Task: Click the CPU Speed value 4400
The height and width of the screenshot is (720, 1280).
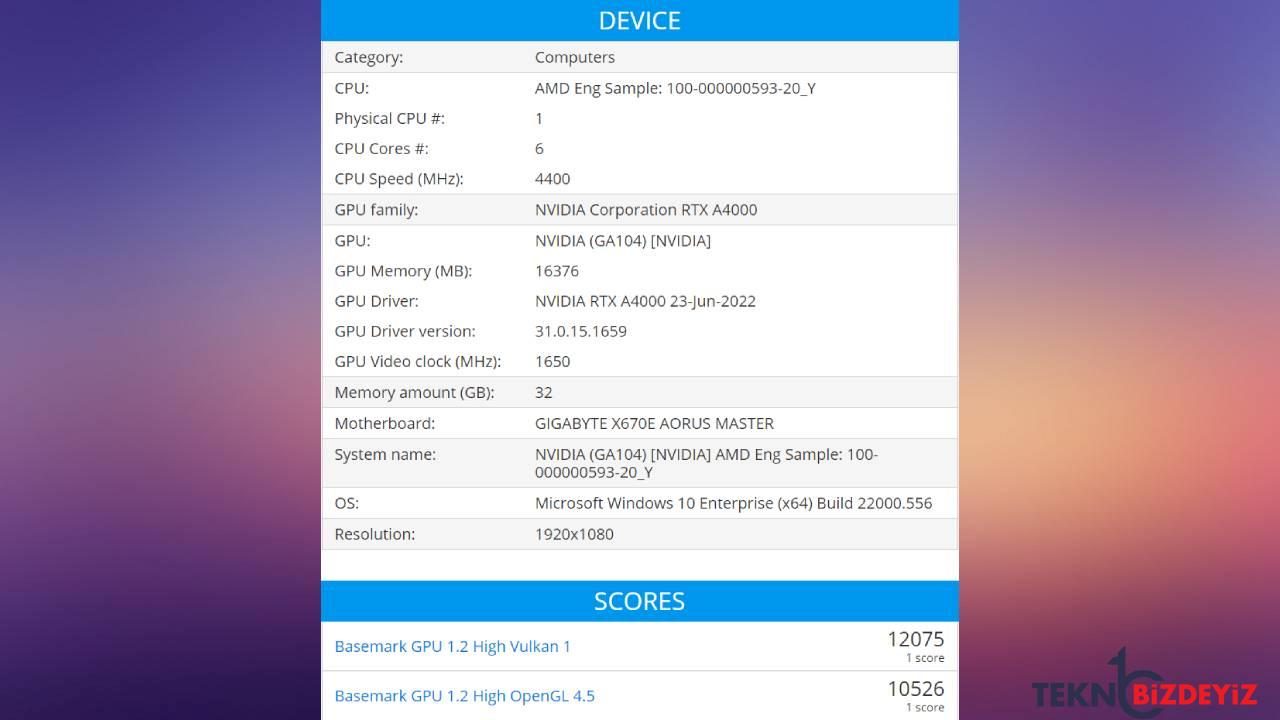Action: pos(553,179)
